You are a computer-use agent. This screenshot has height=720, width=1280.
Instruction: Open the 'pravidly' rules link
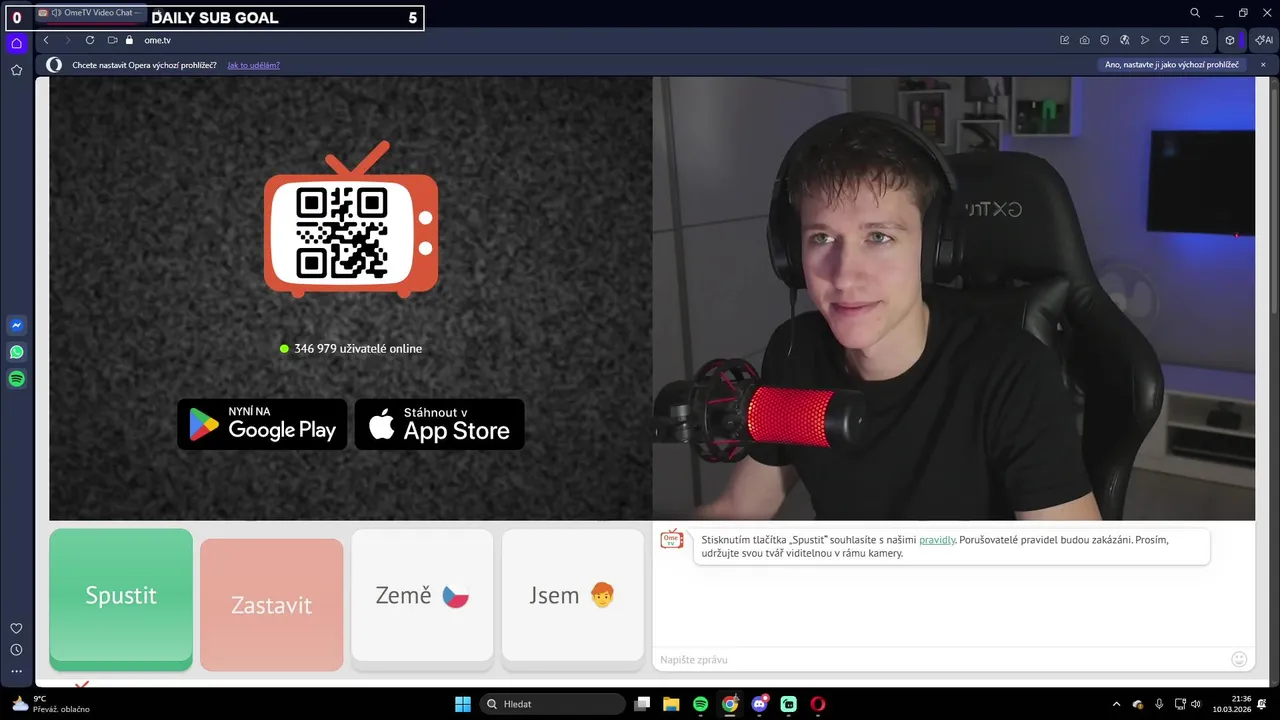pyautogui.click(x=937, y=540)
